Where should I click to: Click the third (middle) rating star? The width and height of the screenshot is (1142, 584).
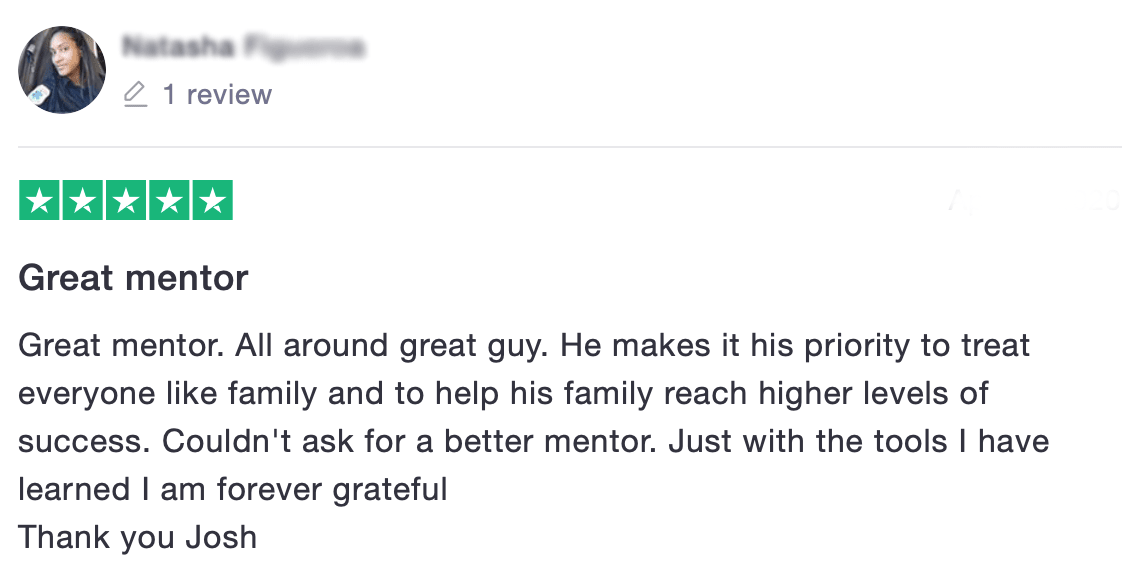point(126,201)
